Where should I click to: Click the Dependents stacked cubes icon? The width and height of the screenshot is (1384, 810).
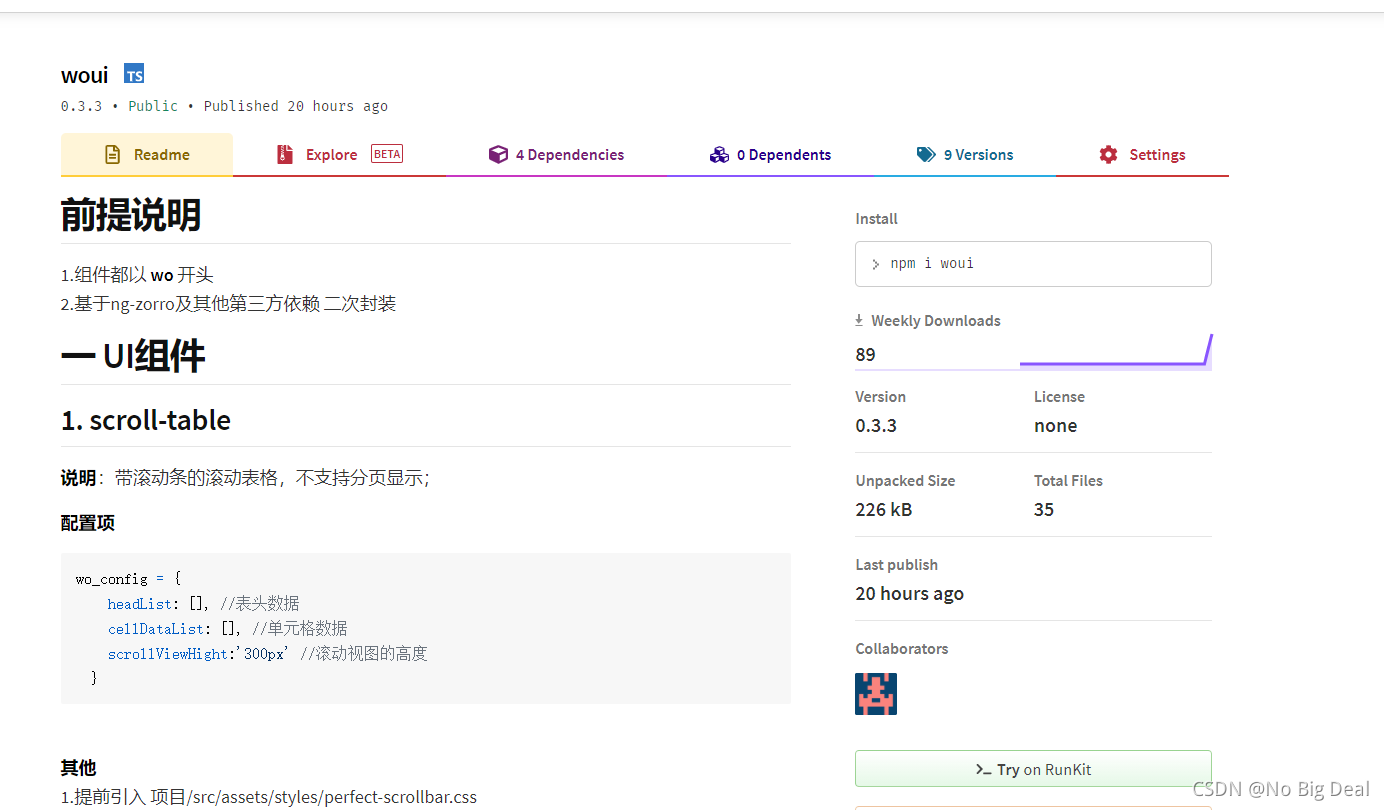point(719,155)
